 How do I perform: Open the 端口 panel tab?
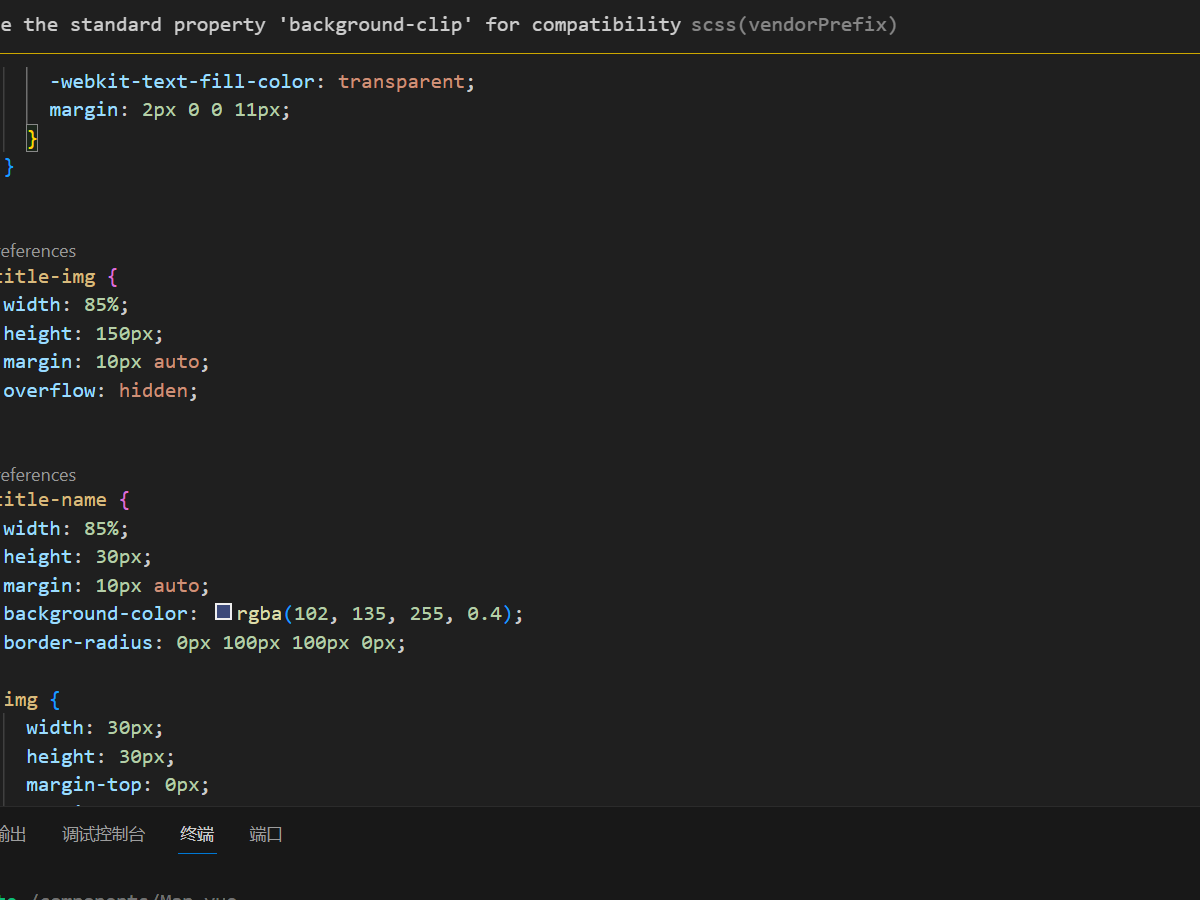pos(266,834)
